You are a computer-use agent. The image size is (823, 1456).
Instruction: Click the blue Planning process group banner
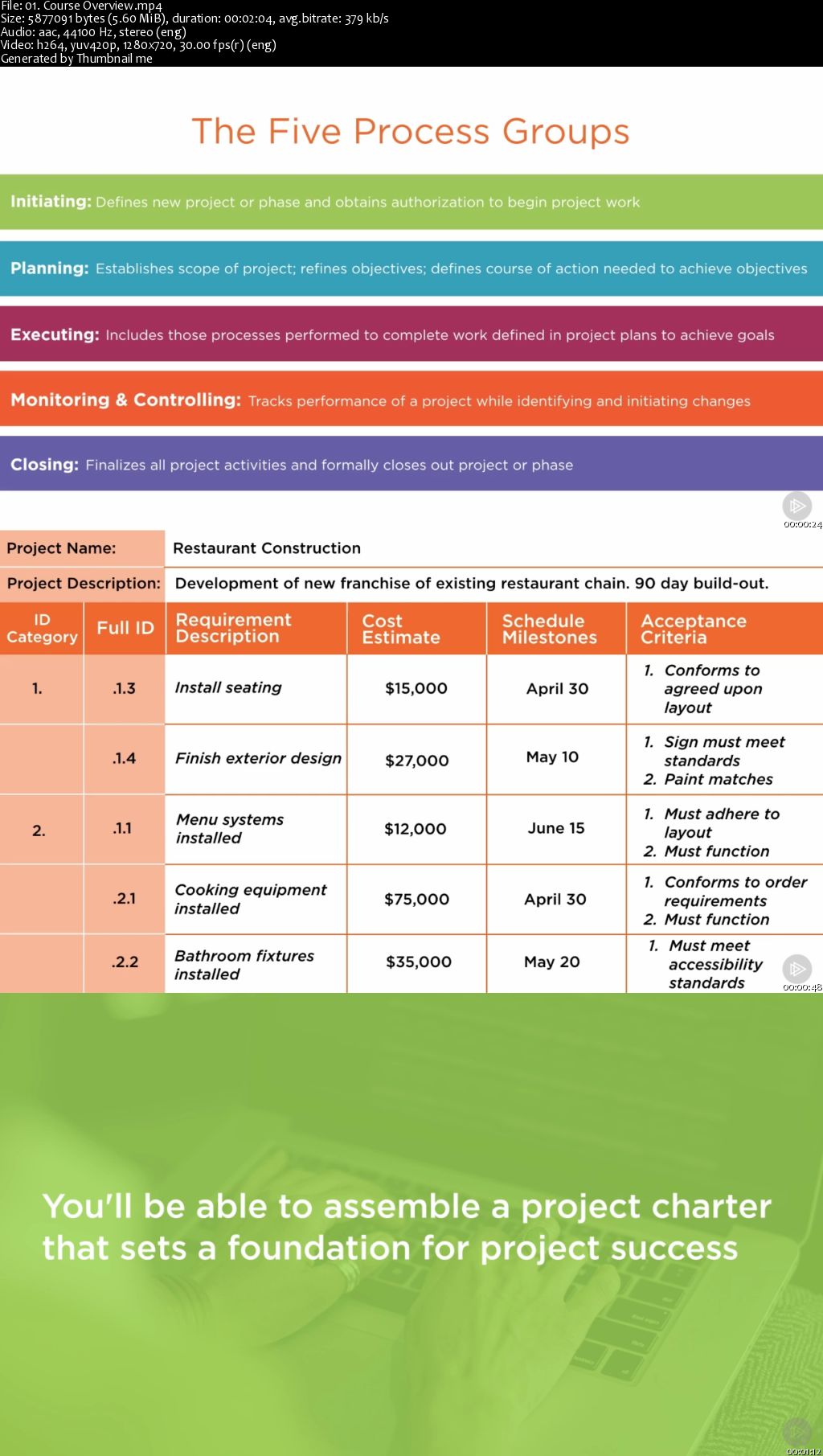pos(411,269)
